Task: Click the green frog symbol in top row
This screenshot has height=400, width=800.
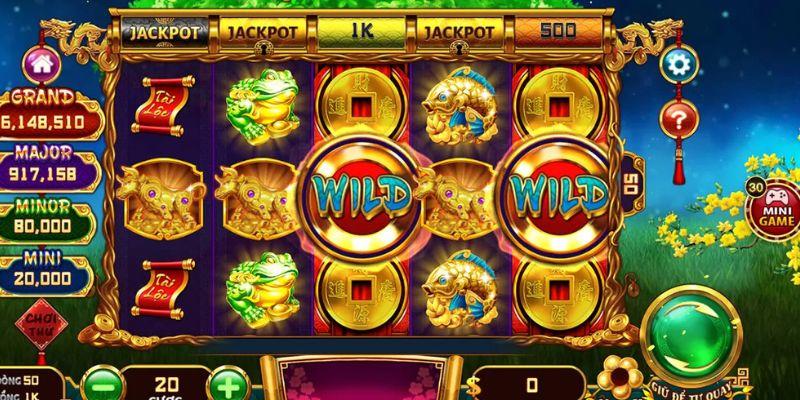Action: tap(262, 106)
